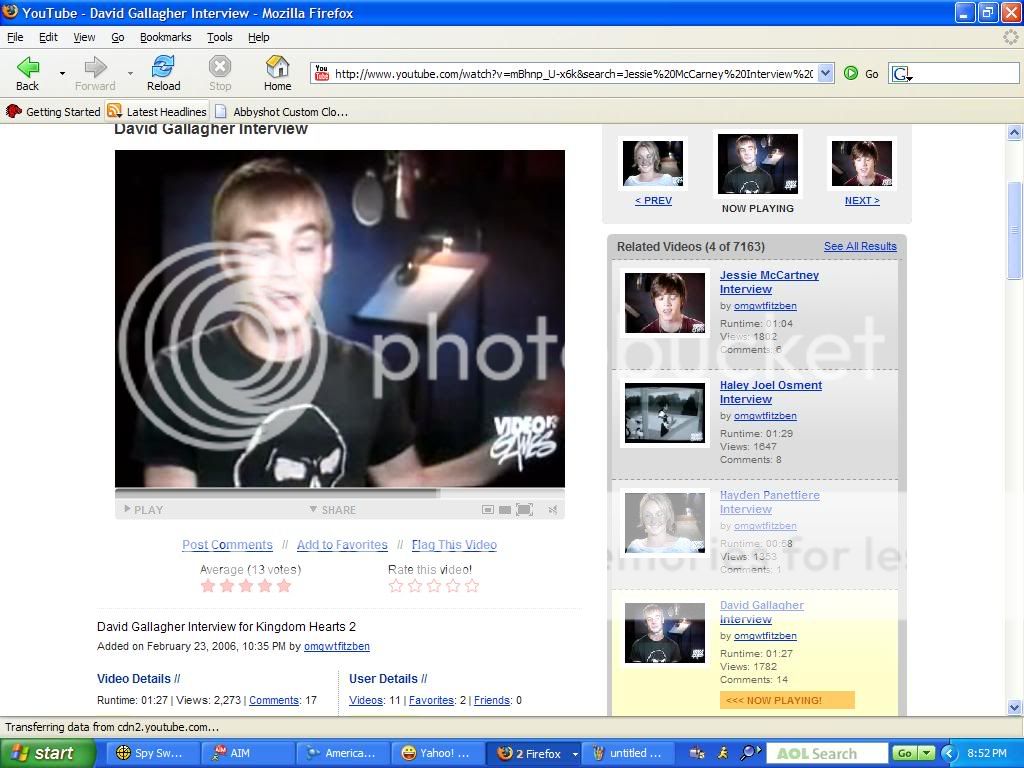The height and width of the screenshot is (768, 1024).
Task: Click the Getting Started bookmark icon
Action: click(x=14, y=112)
